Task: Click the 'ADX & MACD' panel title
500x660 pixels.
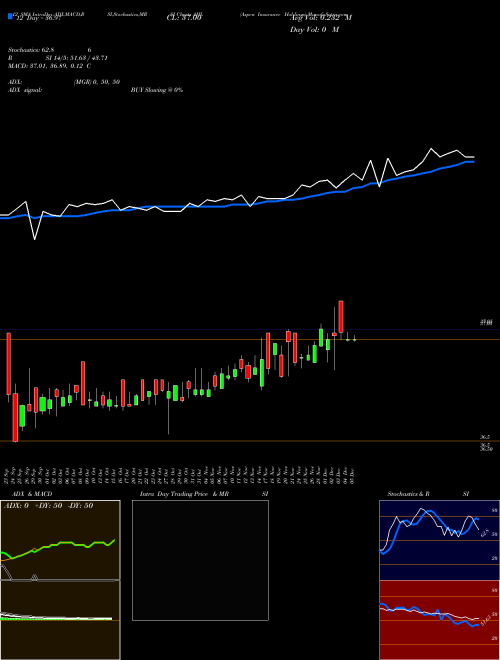Action: click(x=32, y=494)
